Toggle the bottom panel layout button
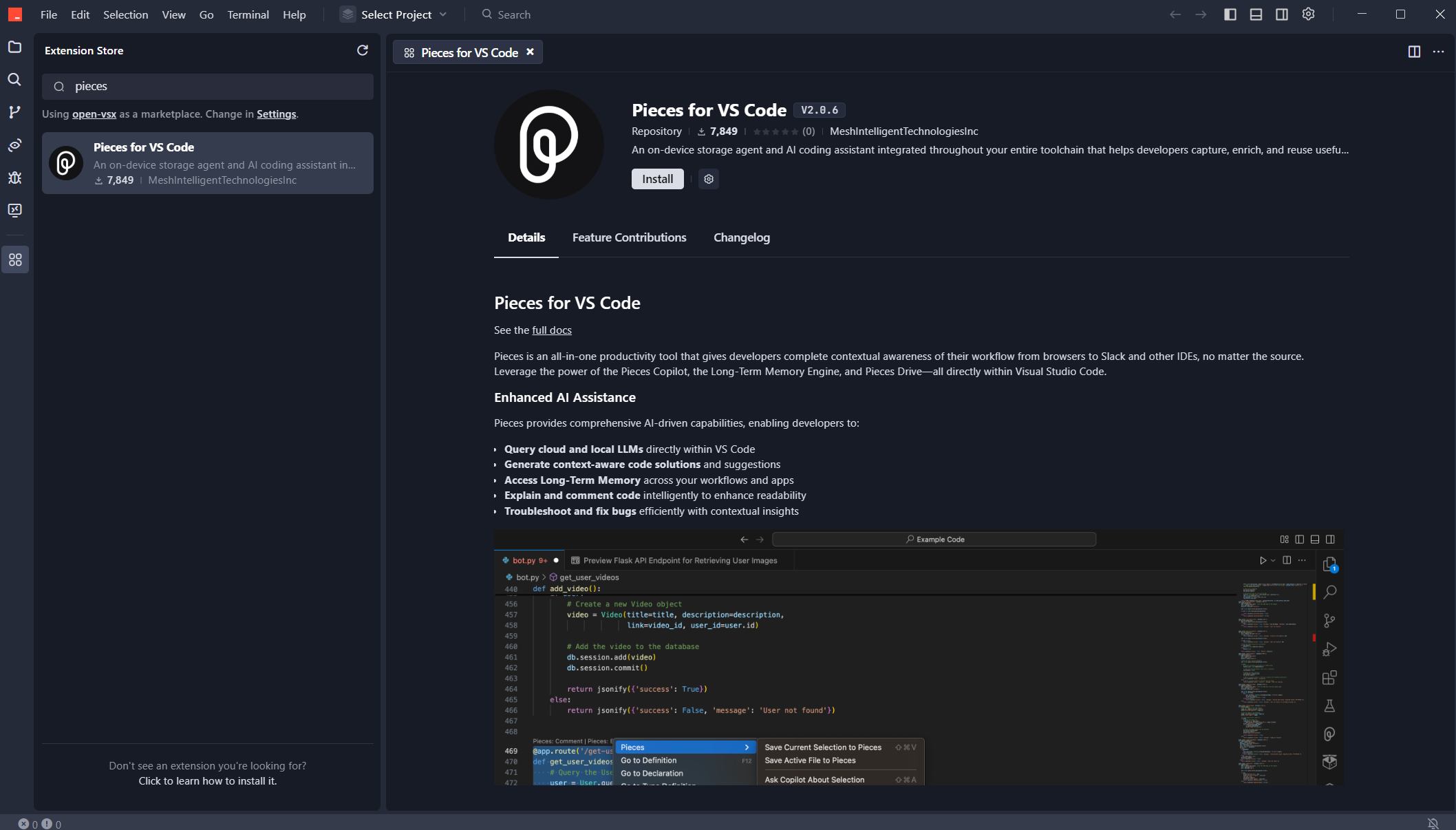Screen dimensions: 1456x830 1256,14
